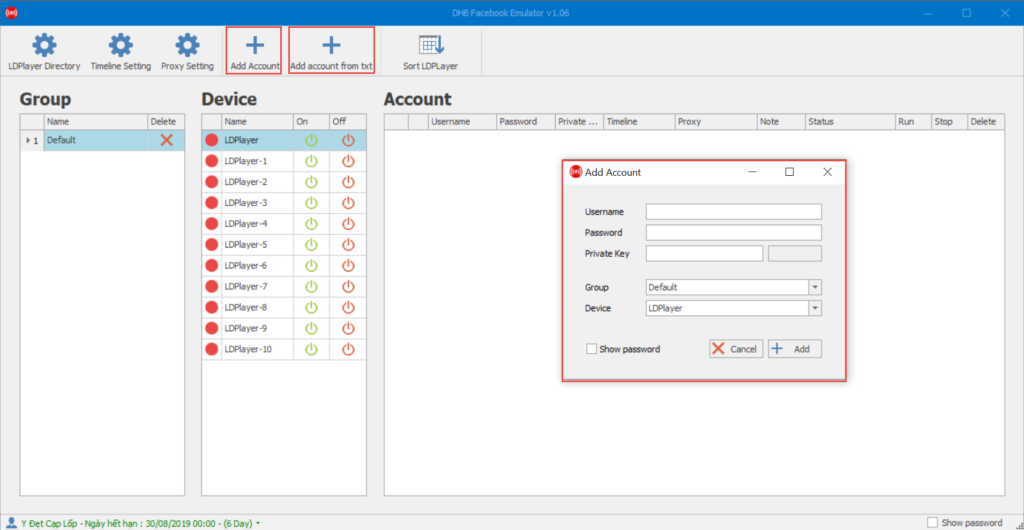Turn on LDPlayer-8
This screenshot has height=530, width=1024.
(x=312, y=307)
